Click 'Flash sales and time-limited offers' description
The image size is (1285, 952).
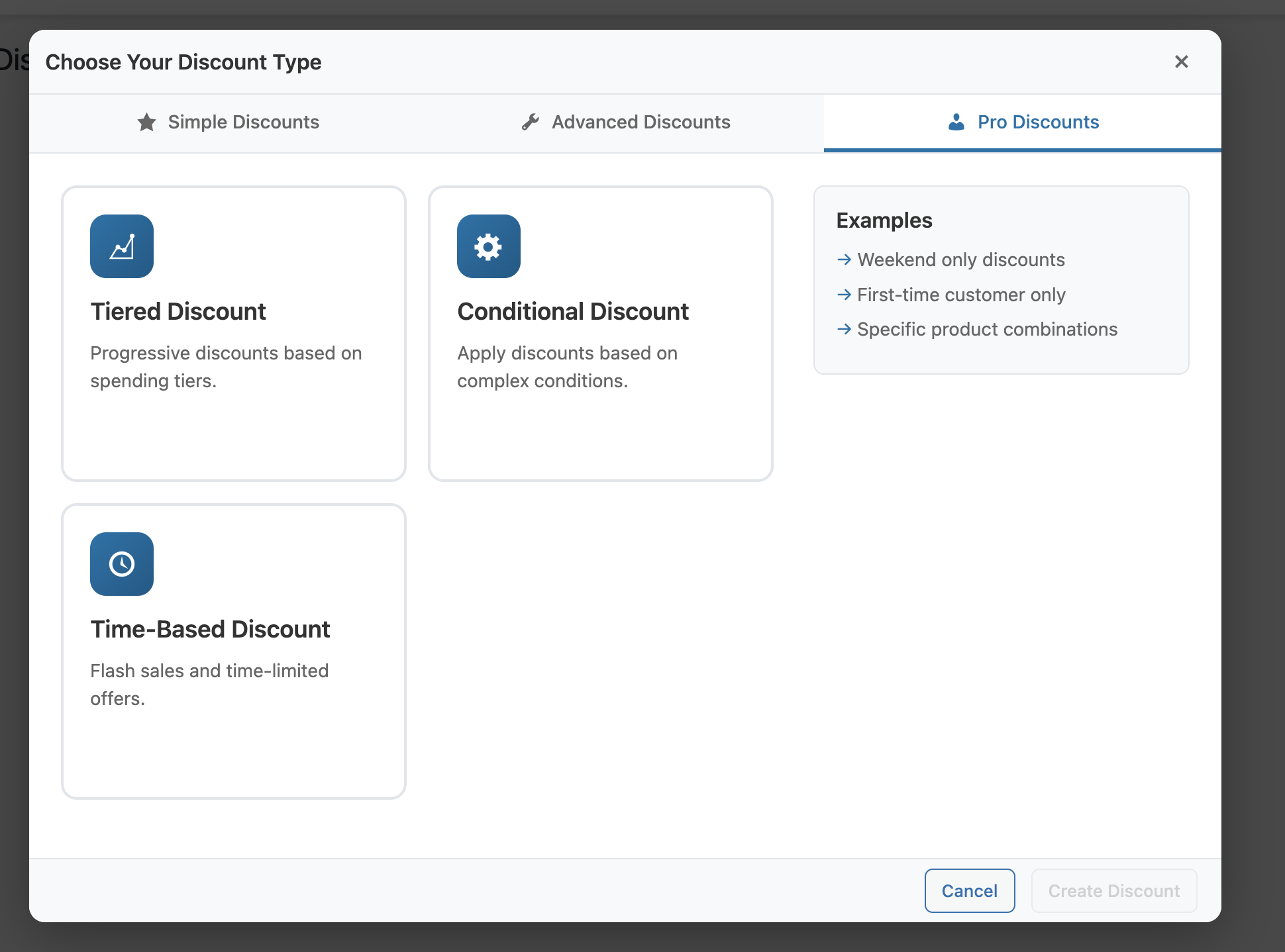point(209,685)
